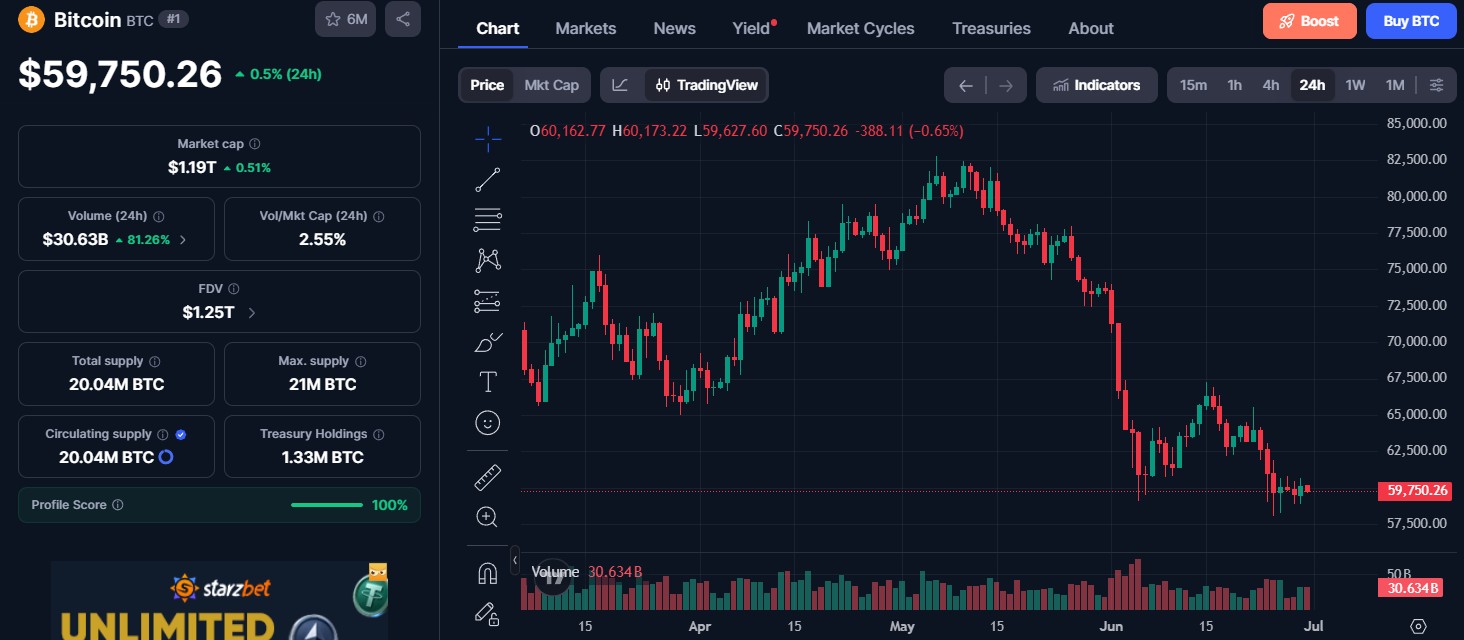Image resolution: width=1464 pixels, height=640 pixels.
Task: Select the 15m timeframe
Action: click(x=1193, y=85)
